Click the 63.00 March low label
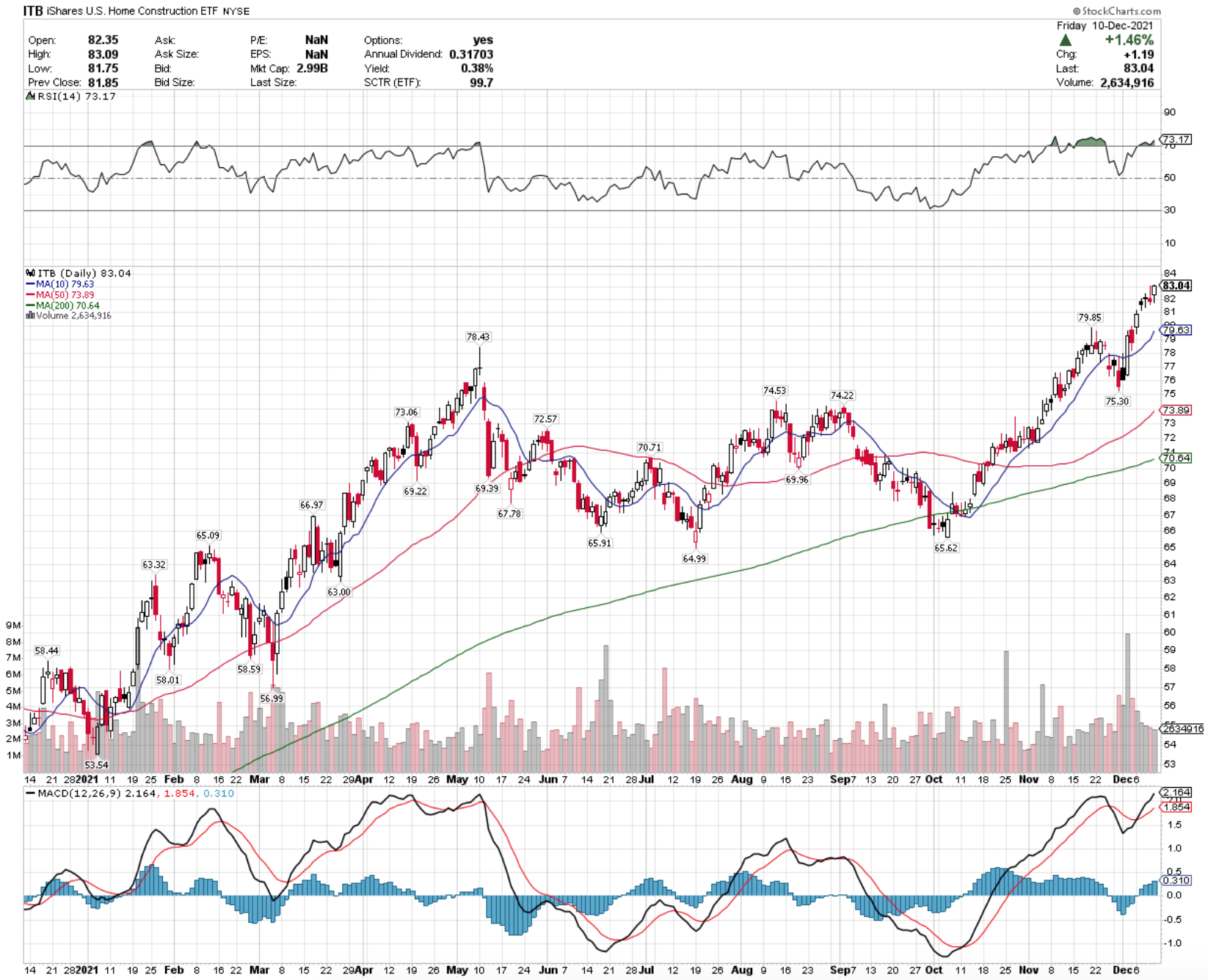This screenshot has height=980, width=1208. [x=339, y=592]
